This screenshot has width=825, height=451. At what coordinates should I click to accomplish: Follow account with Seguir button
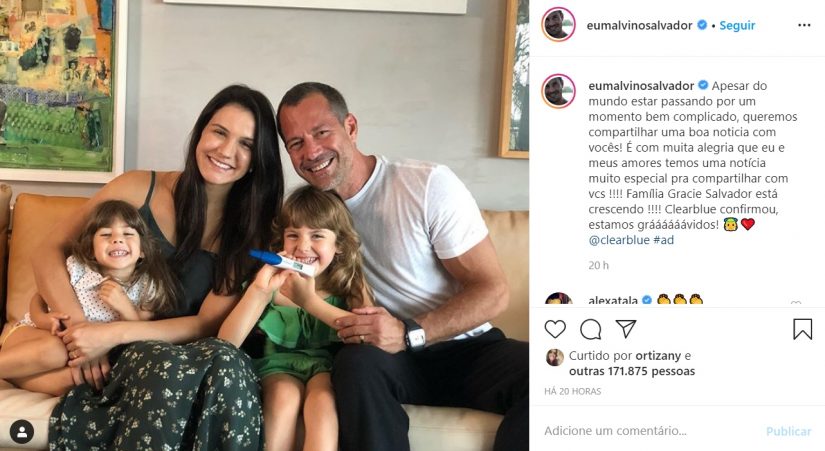737,25
